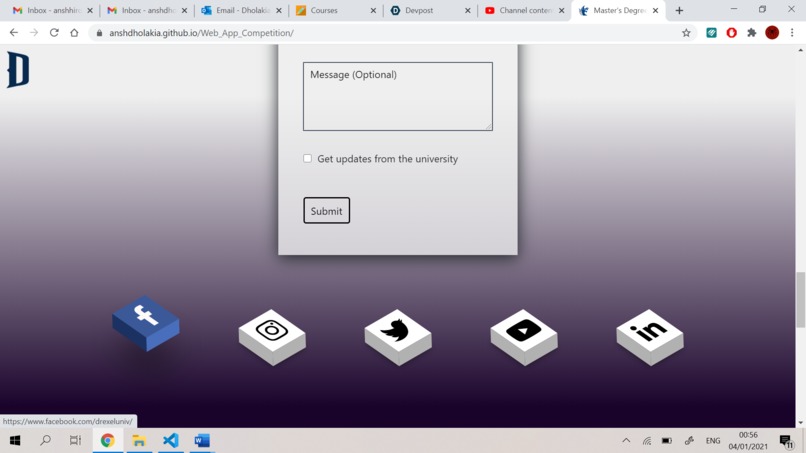Open Word from the taskbar

(202, 441)
